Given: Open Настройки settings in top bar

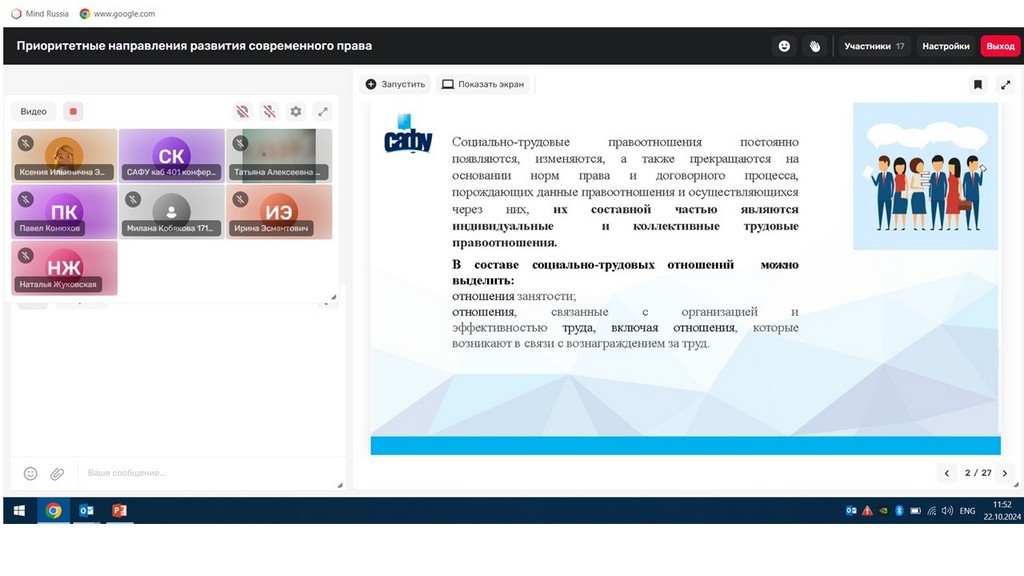Looking at the screenshot, I should tap(945, 46).
